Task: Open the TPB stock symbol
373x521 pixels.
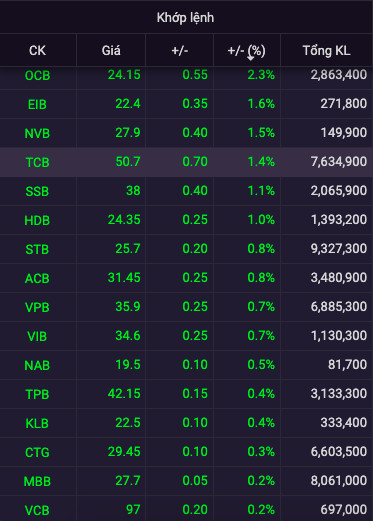Action: click(x=37, y=394)
